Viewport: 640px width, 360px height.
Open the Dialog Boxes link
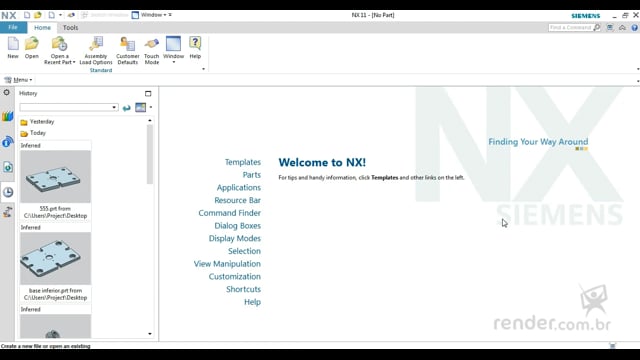pos(238,225)
